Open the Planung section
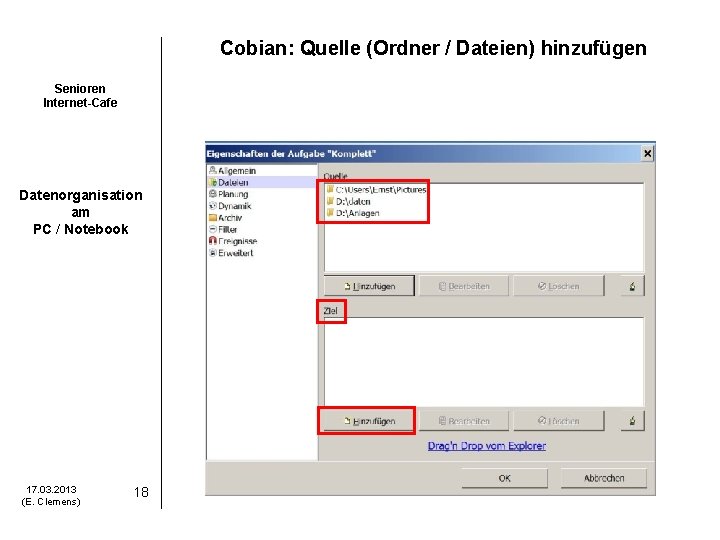The image size is (720, 540). tap(229, 194)
